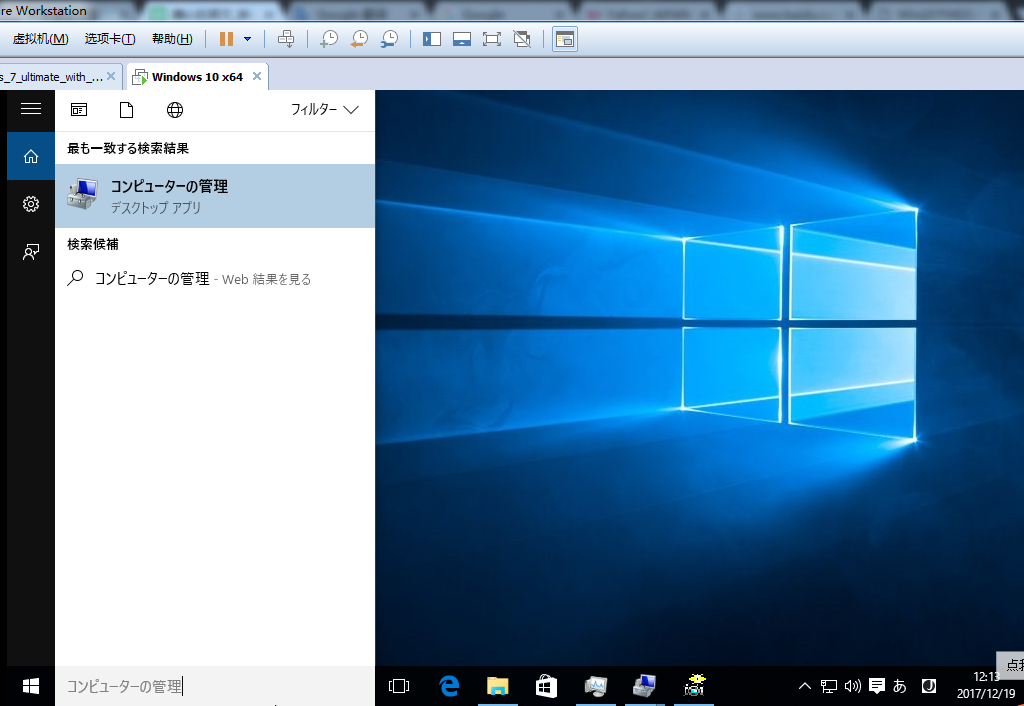This screenshot has height=706, width=1024.
Task: Show hidden system tray icons chevron
Action: (x=805, y=686)
